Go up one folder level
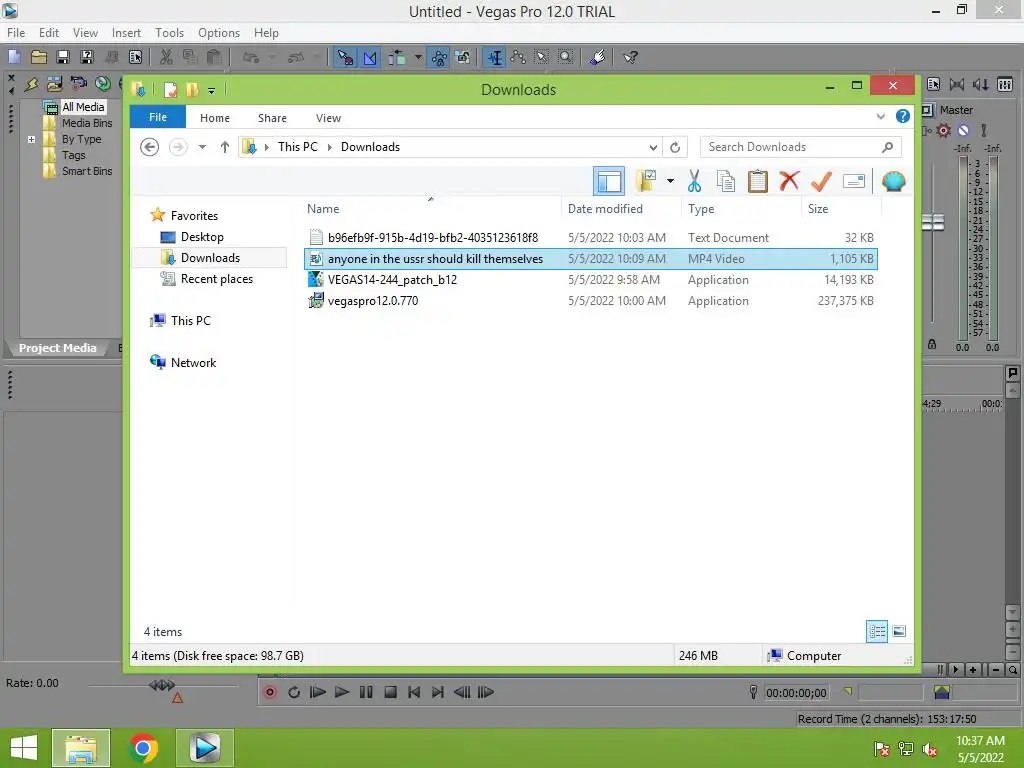The height and width of the screenshot is (768, 1024). pyautogui.click(x=225, y=147)
